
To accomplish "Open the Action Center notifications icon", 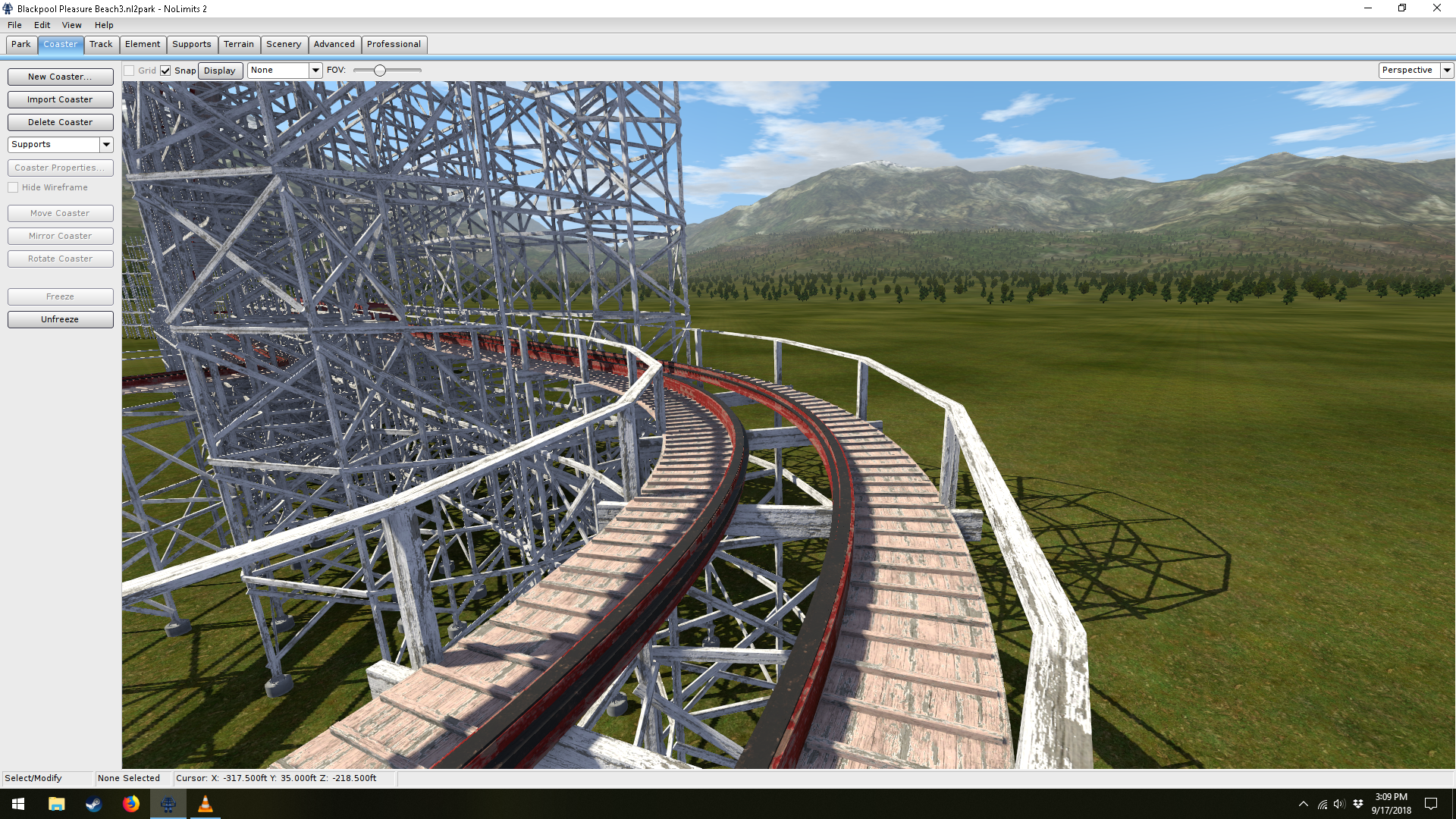I will coord(1431,804).
